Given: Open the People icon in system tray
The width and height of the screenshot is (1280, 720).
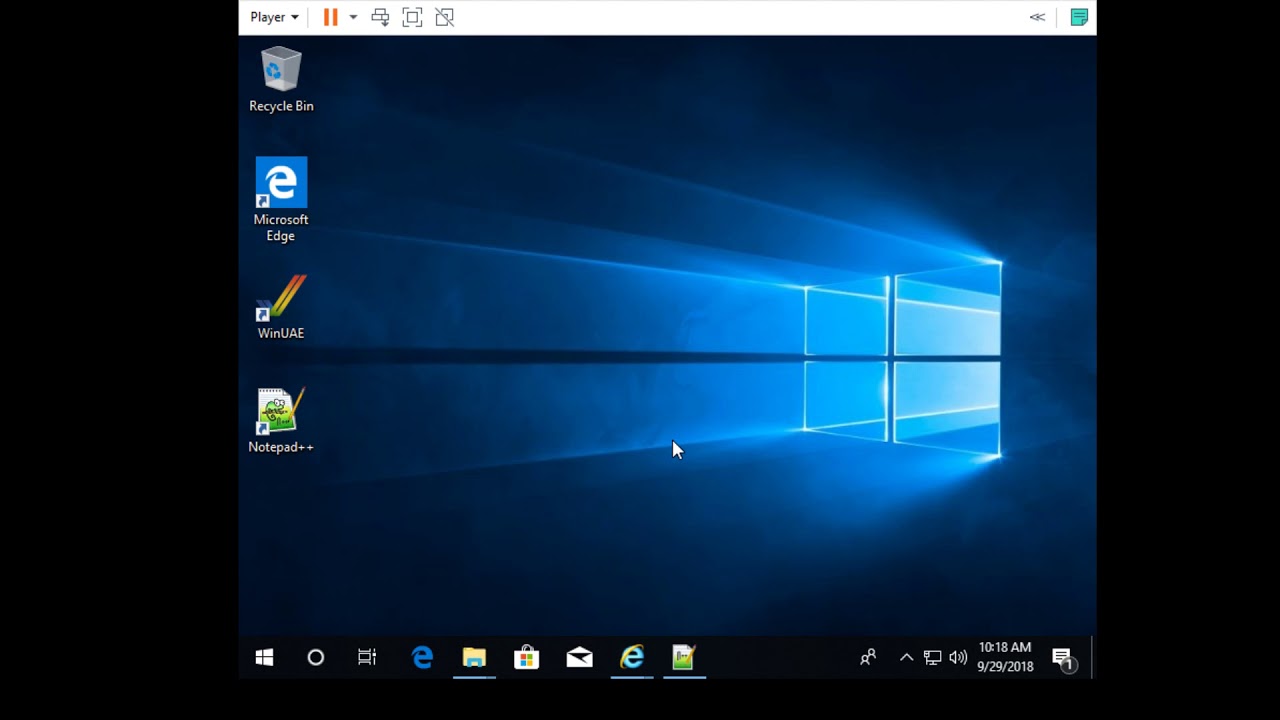Looking at the screenshot, I should pos(868,657).
